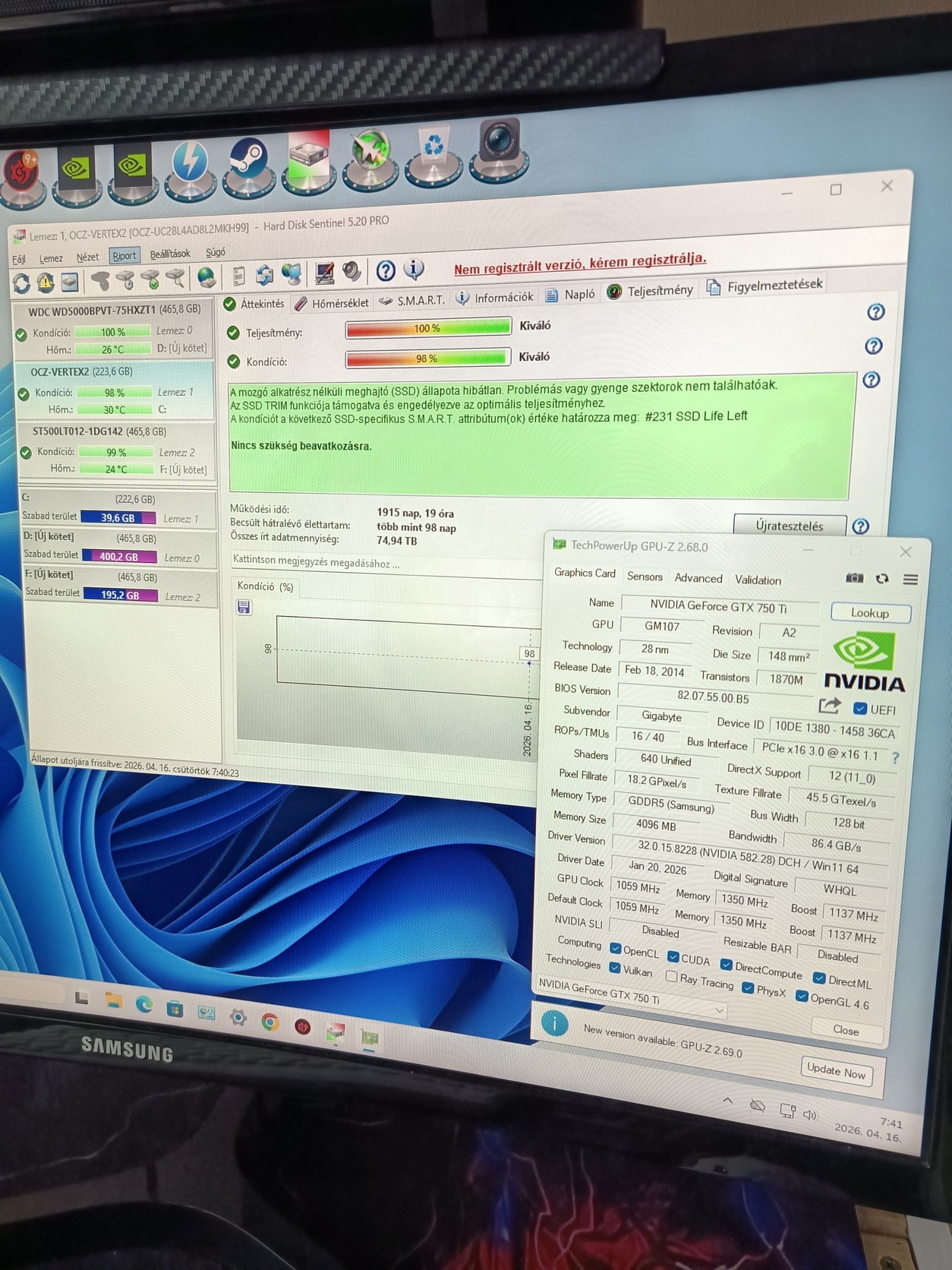The image size is (952, 1270).
Task: Switch to GPU-Z Advanced tab
Action: point(698,578)
